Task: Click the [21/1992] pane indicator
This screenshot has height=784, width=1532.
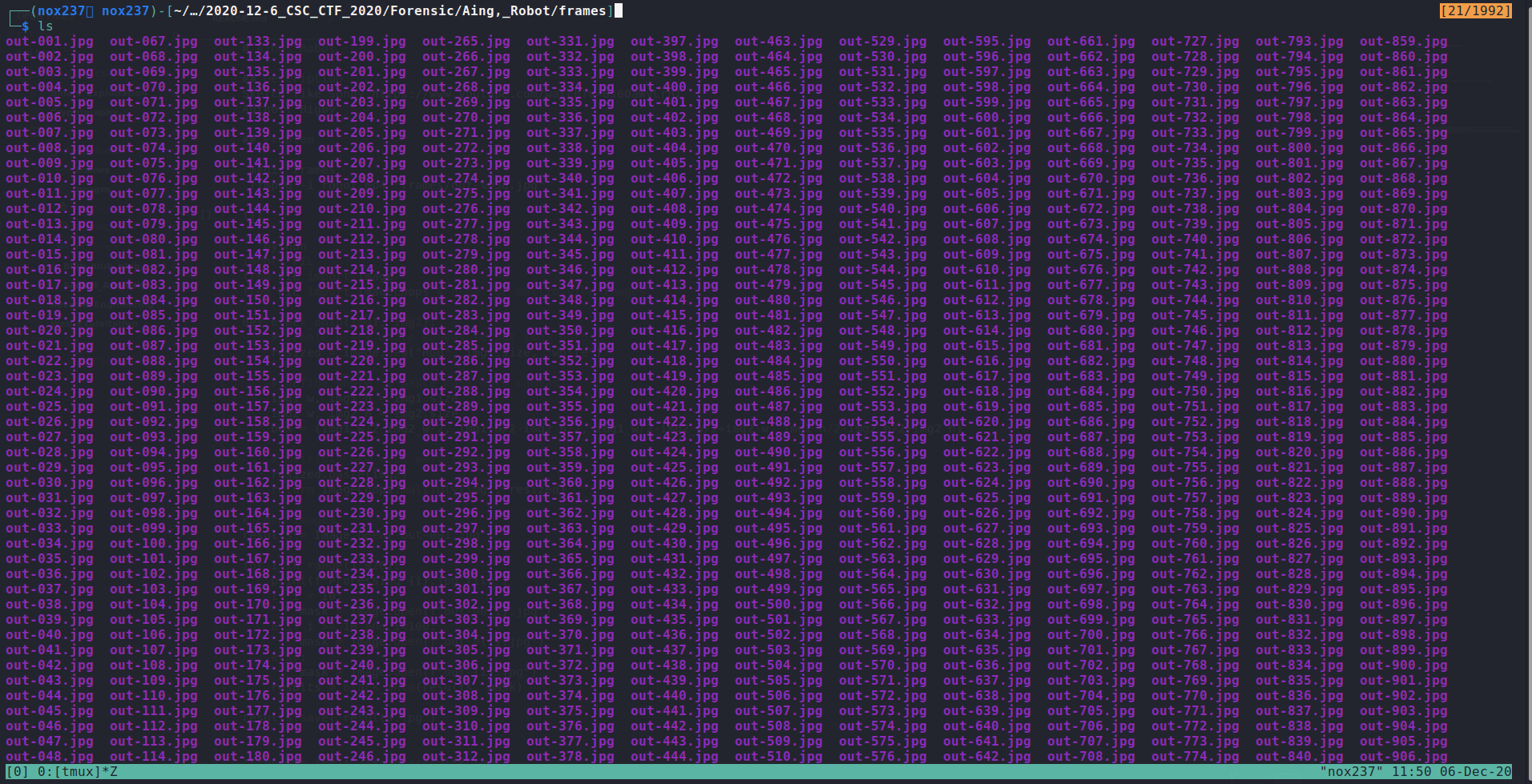Action: point(1476,10)
